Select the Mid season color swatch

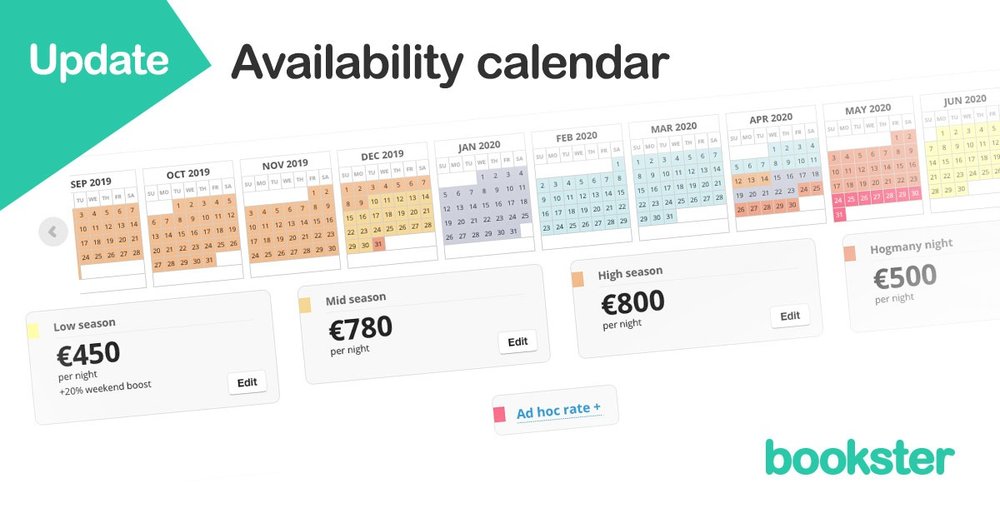[305, 305]
